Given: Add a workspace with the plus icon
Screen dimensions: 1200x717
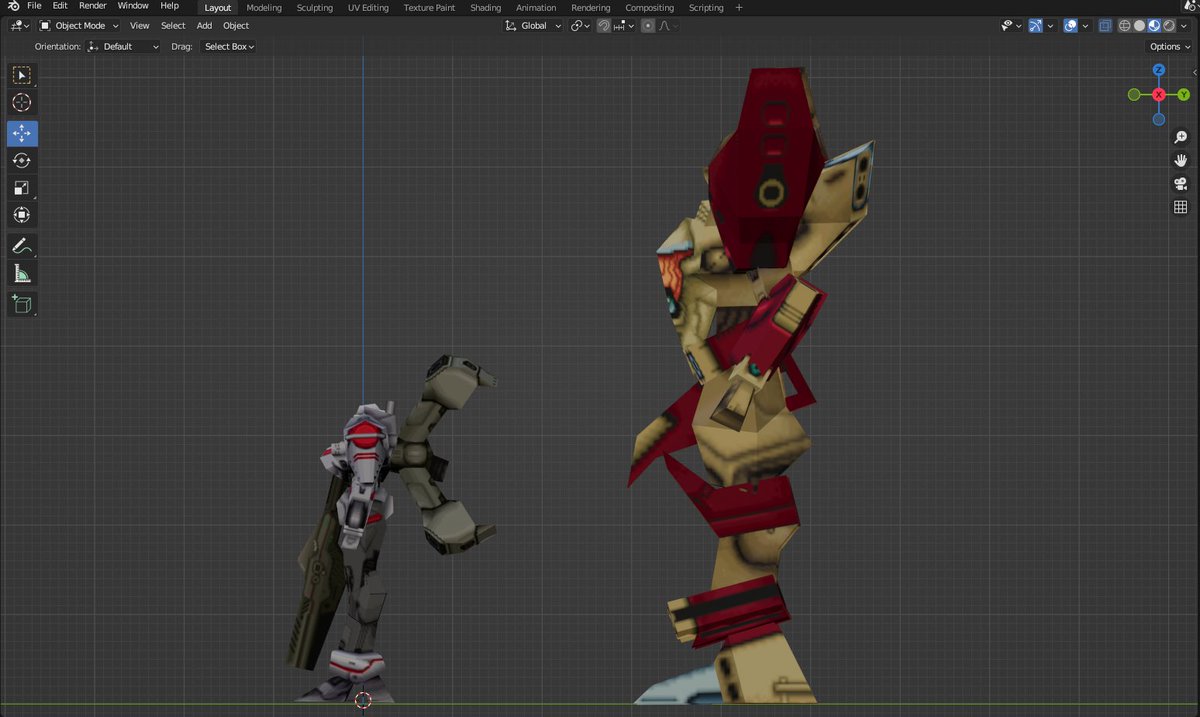Looking at the screenshot, I should point(739,7).
